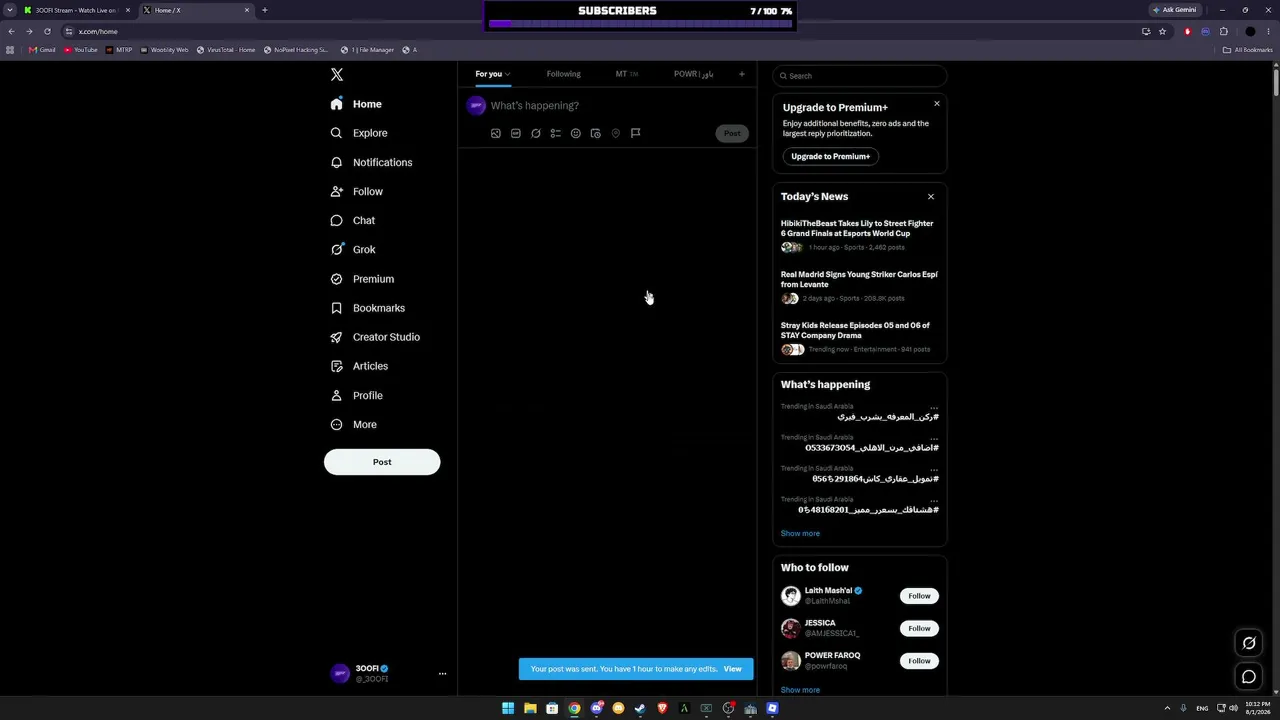Screen dimensions: 1280x720
Task: Follow POWER FAROQ account
Action: point(919,661)
